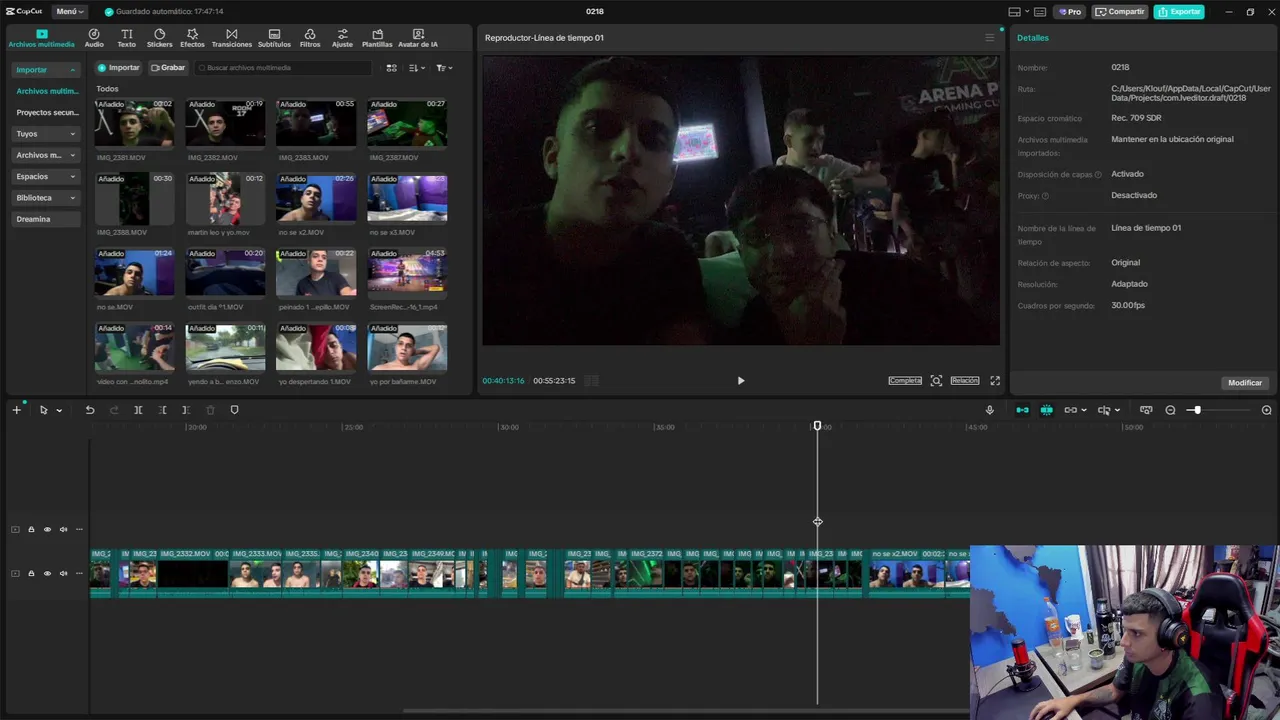Open the layout switcher icon in title bar
The width and height of the screenshot is (1280, 720).
click(x=1017, y=12)
